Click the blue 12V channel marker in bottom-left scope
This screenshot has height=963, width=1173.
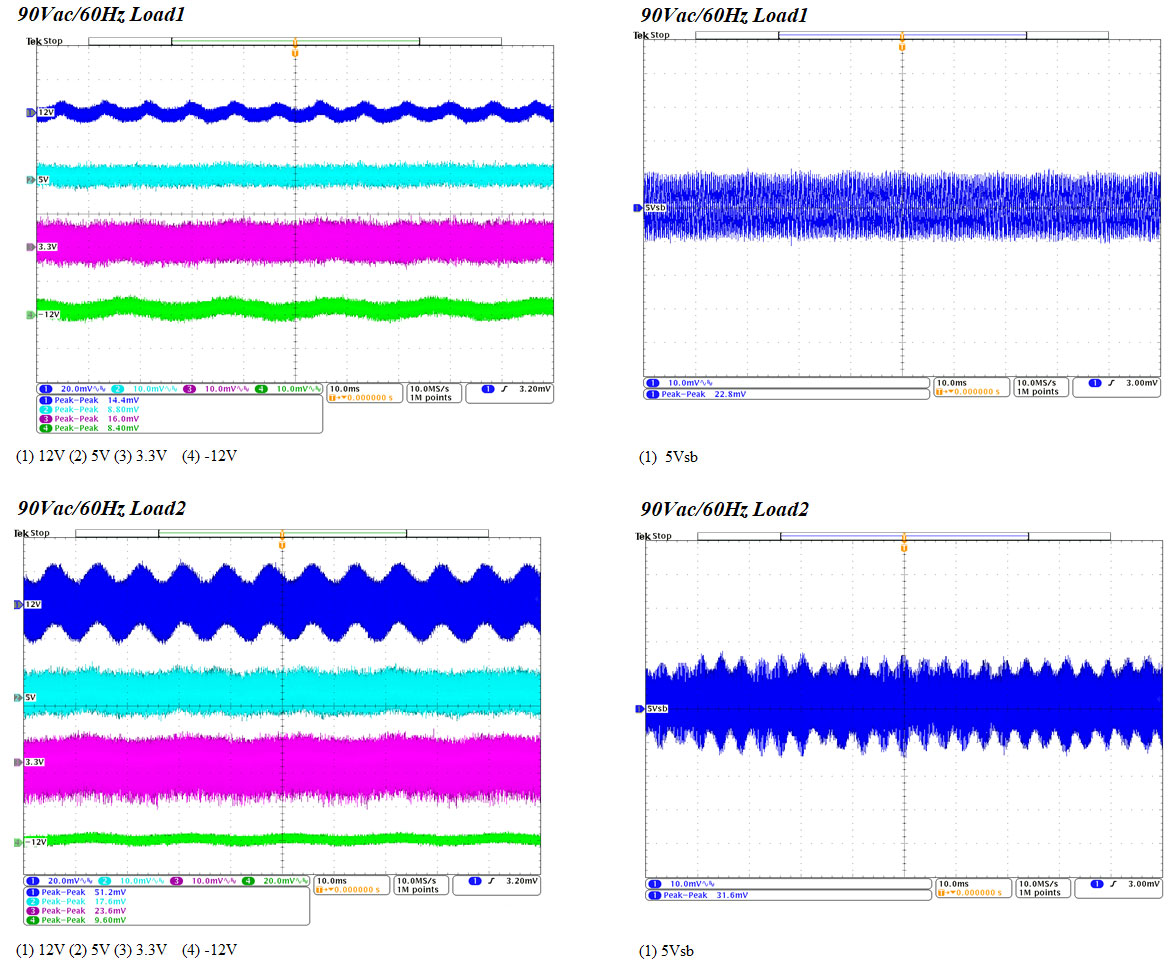coord(32,605)
